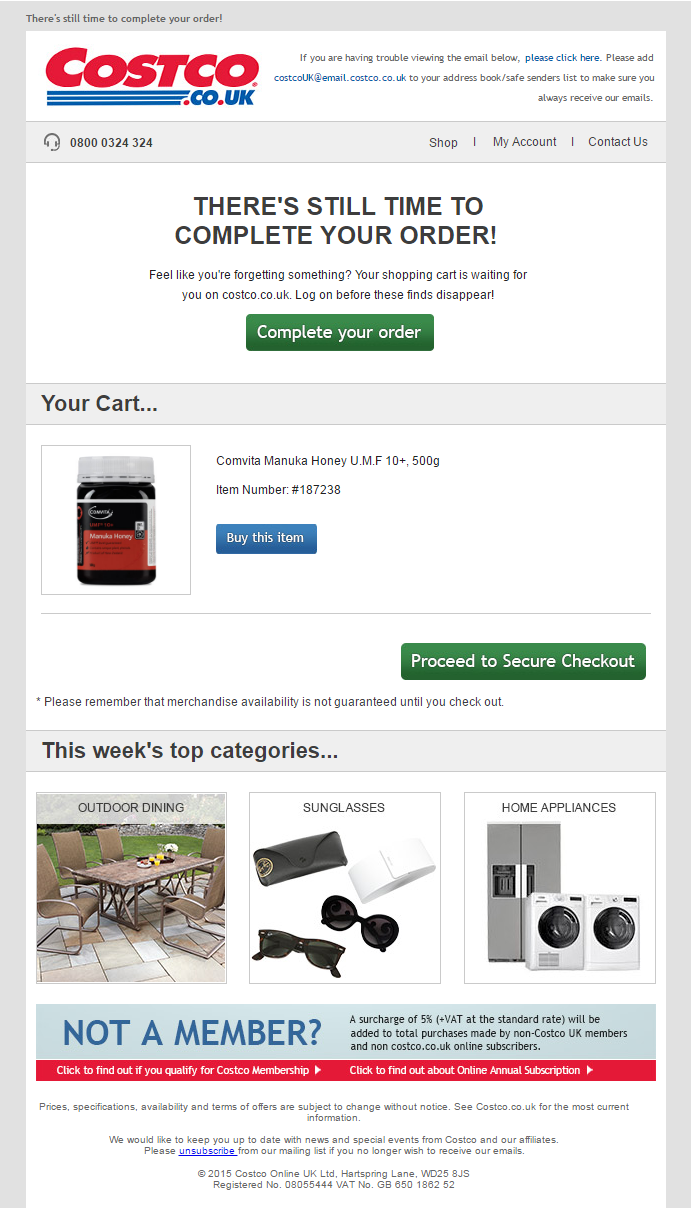Click the Costco.co.uk logo
Image resolution: width=691 pixels, height=1208 pixels.
tap(152, 77)
